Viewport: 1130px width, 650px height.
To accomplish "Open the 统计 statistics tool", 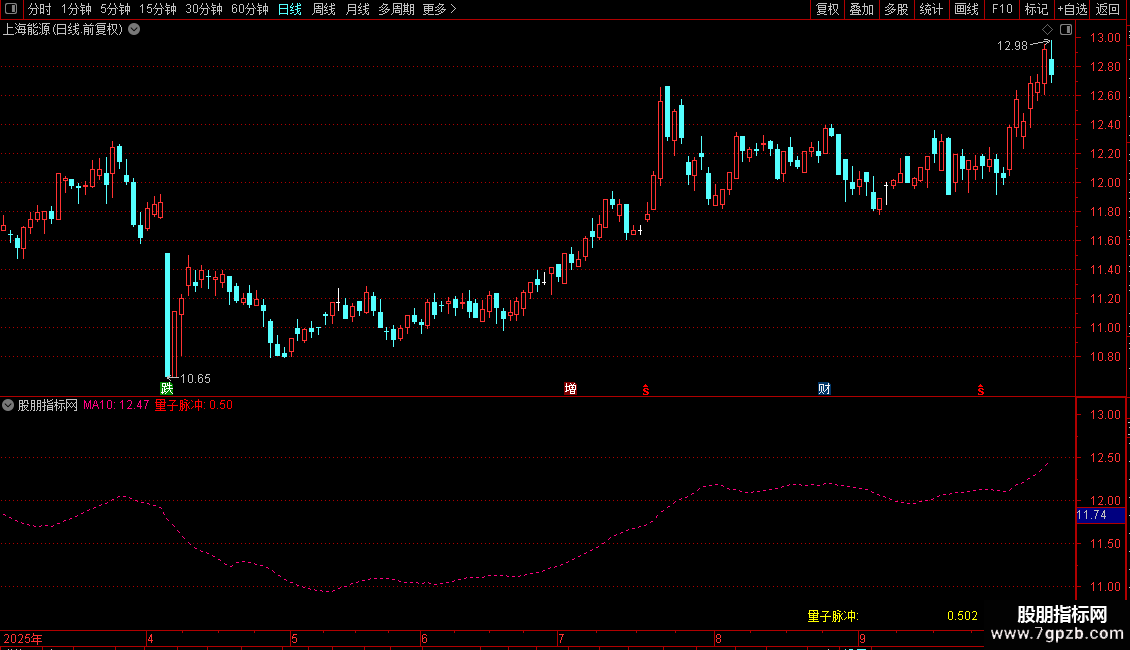I will [931, 9].
